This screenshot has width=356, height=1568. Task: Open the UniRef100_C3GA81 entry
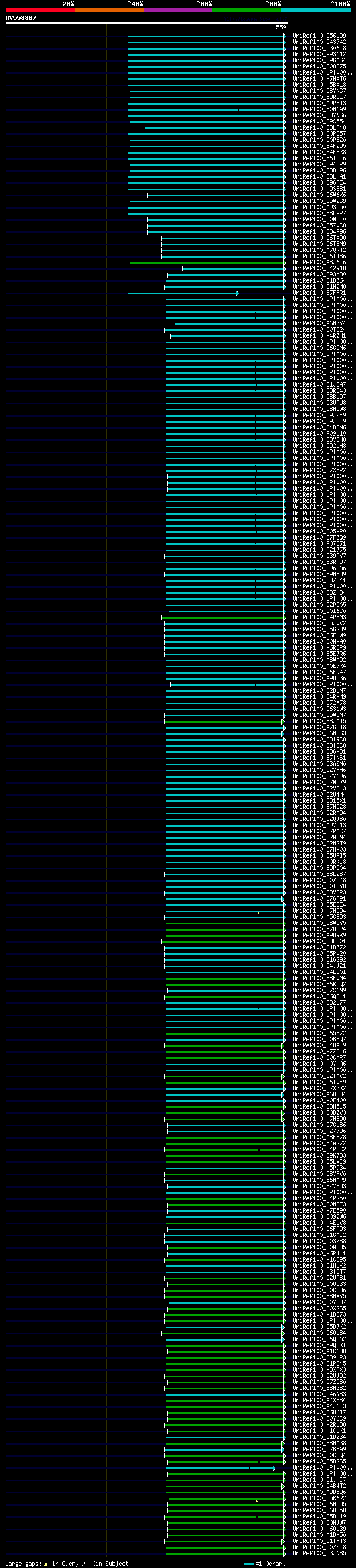[319, 752]
